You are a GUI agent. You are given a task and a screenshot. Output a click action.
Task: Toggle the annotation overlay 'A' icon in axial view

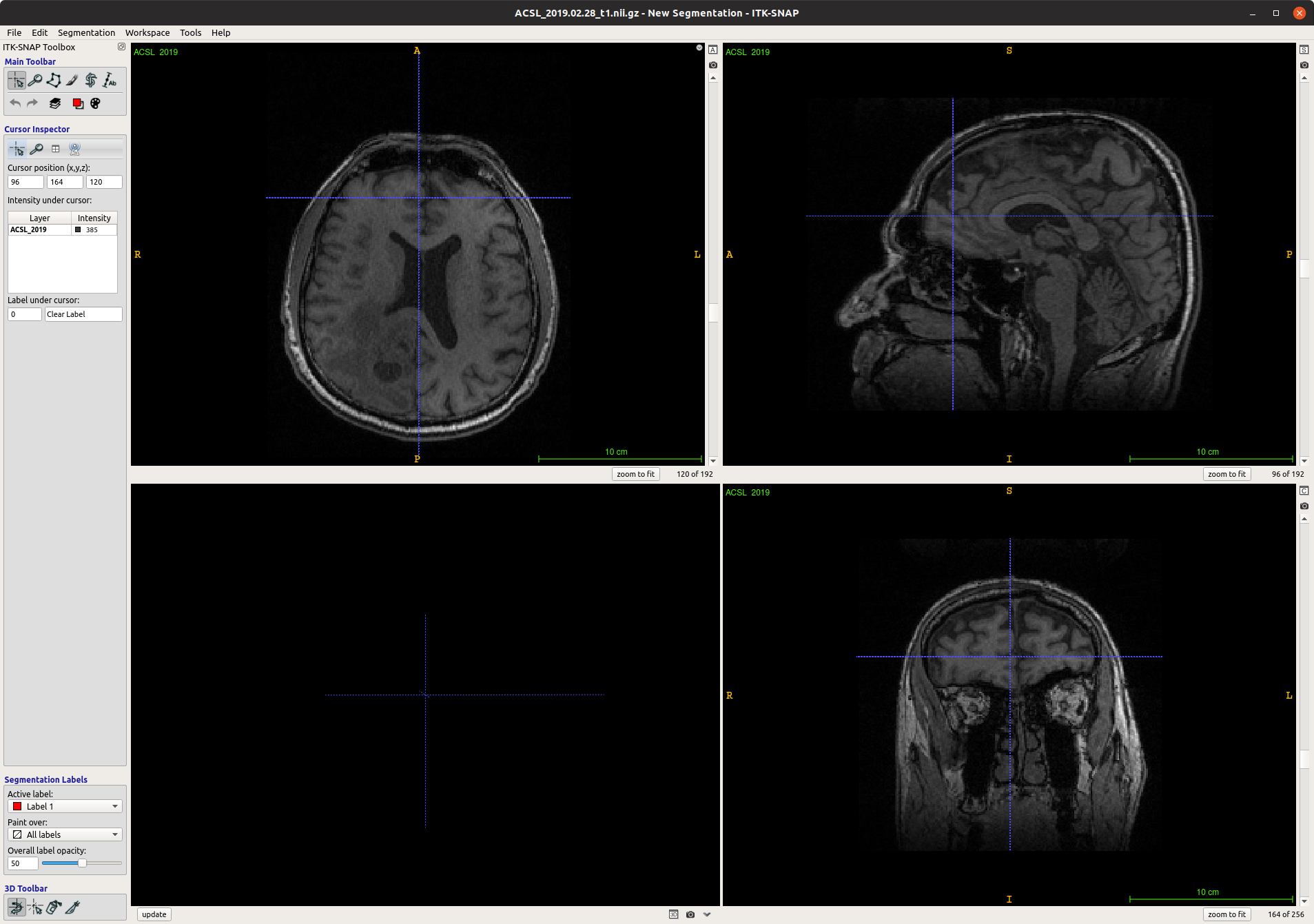[x=713, y=49]
